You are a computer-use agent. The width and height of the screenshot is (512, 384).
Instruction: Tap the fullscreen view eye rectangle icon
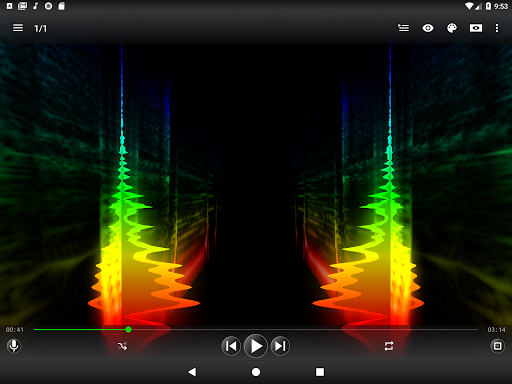[476, 28]
